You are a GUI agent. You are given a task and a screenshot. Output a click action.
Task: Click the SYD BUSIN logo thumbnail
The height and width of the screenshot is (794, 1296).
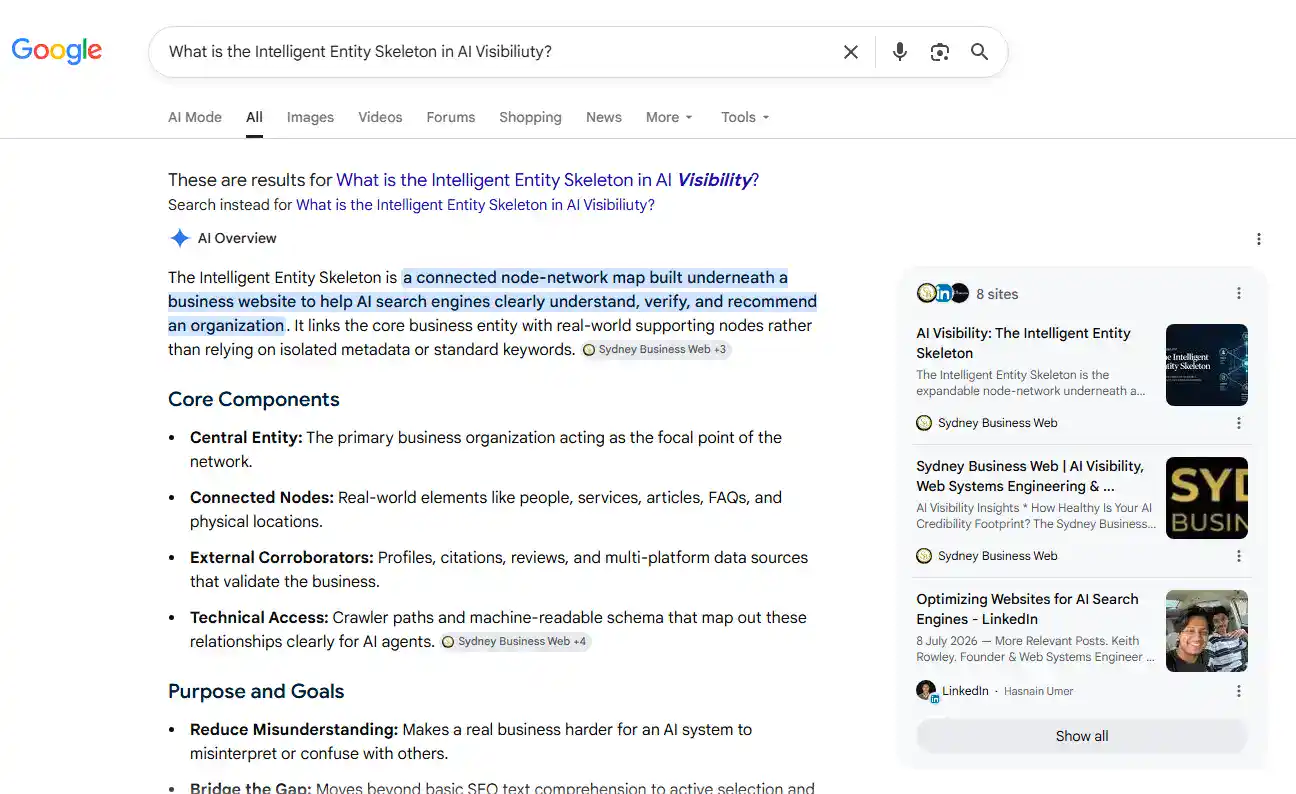1207,498
